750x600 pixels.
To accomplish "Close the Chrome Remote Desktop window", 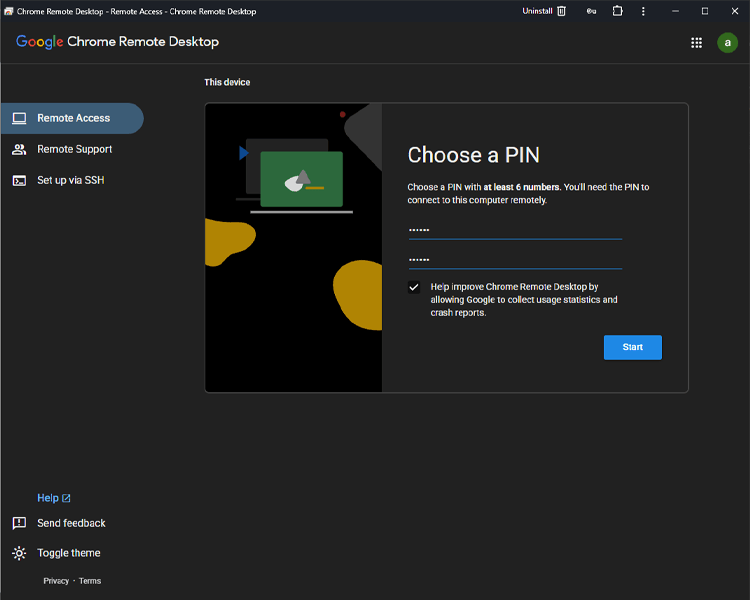I will [x=735, y=11].
